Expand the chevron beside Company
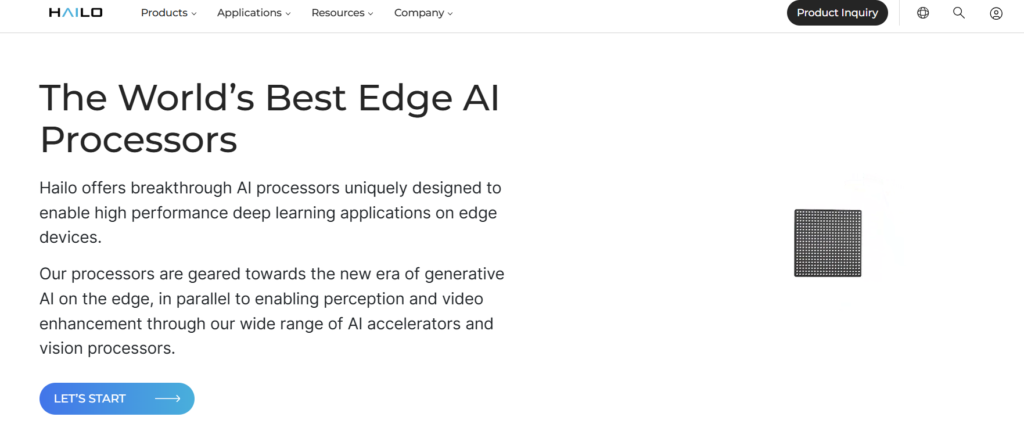 [x=450, y=14]
